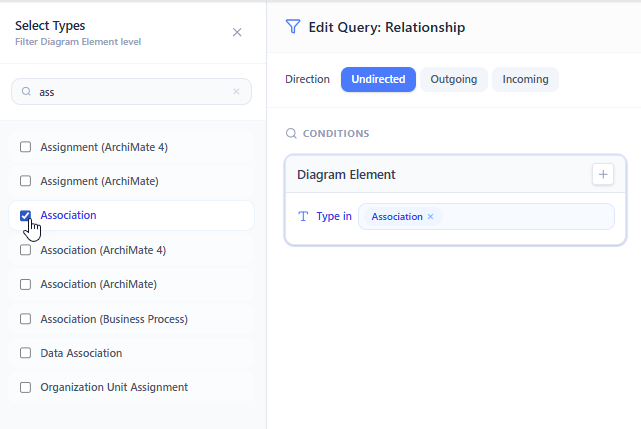Check Assignment (ArchiMate 4)
Image resolution: width=641 pixels, height=429 pixels.
click(x=25, y=147)
